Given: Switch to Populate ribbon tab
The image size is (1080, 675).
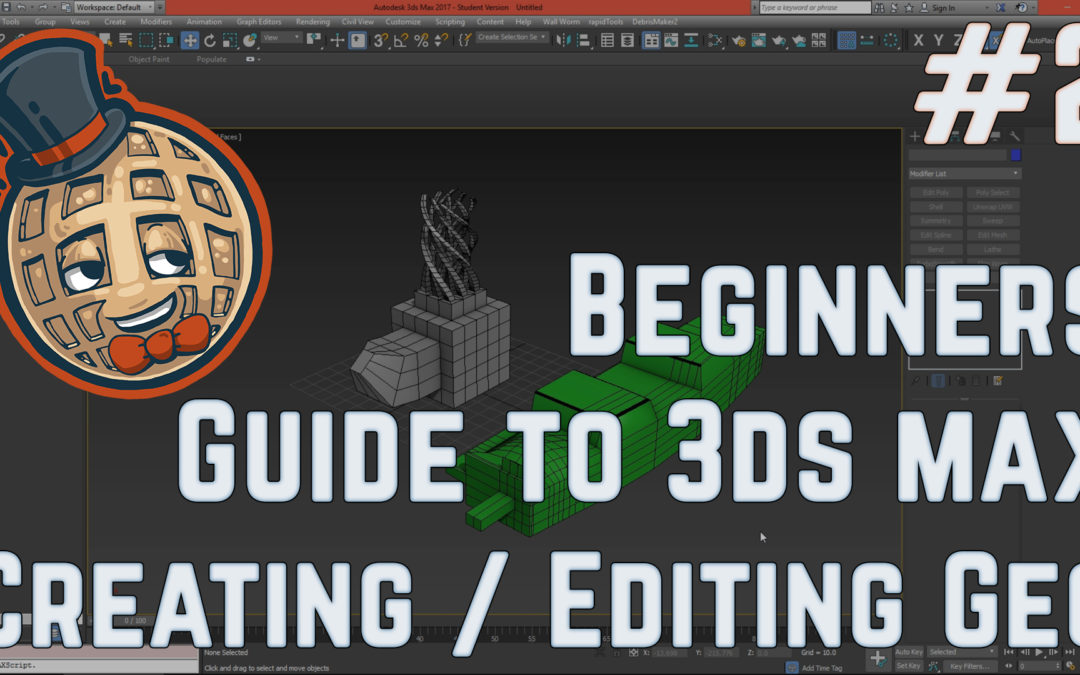Looking at the screenshot, I should click(211, 59).
